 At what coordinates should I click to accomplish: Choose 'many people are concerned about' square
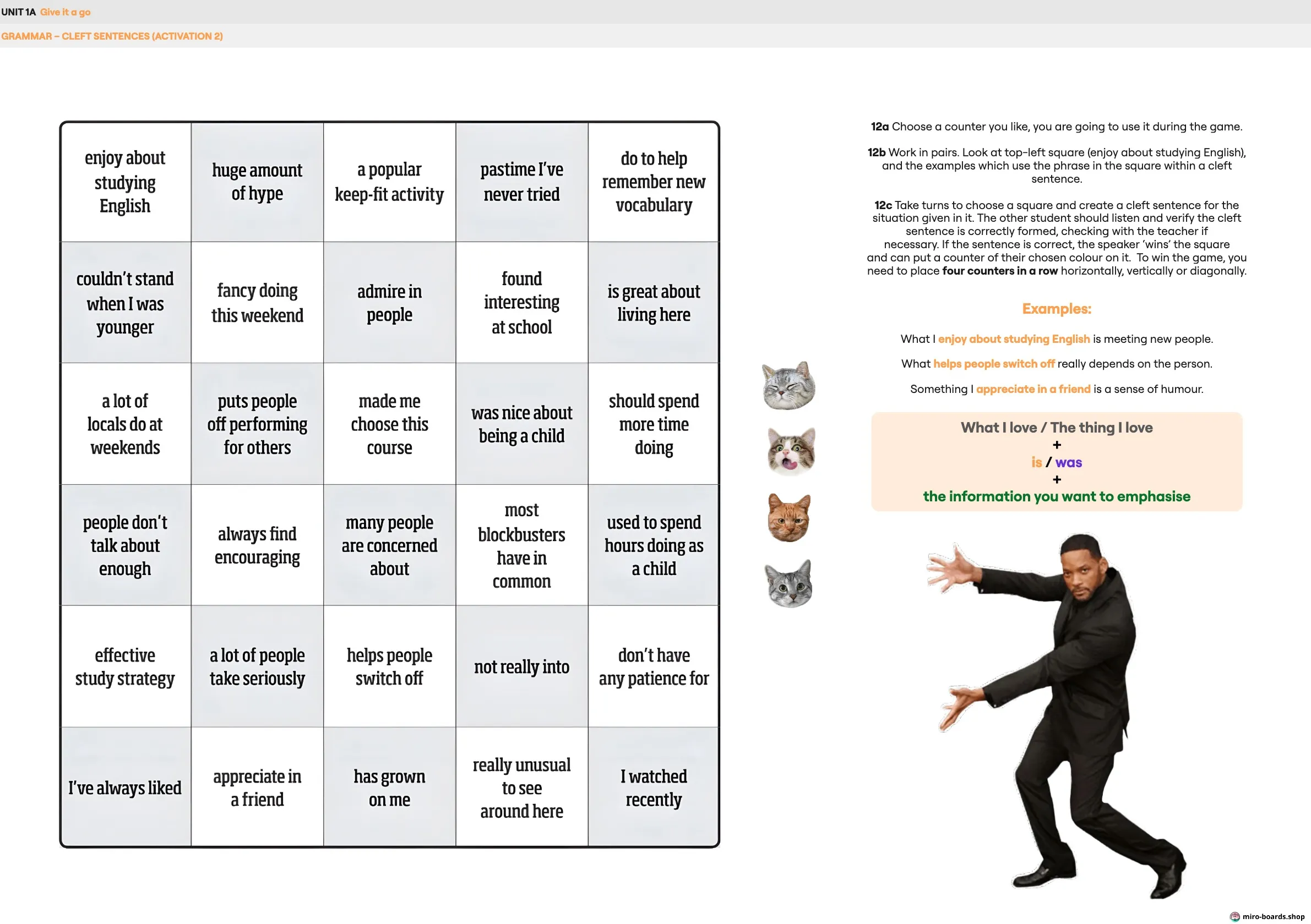click(389, 545)
